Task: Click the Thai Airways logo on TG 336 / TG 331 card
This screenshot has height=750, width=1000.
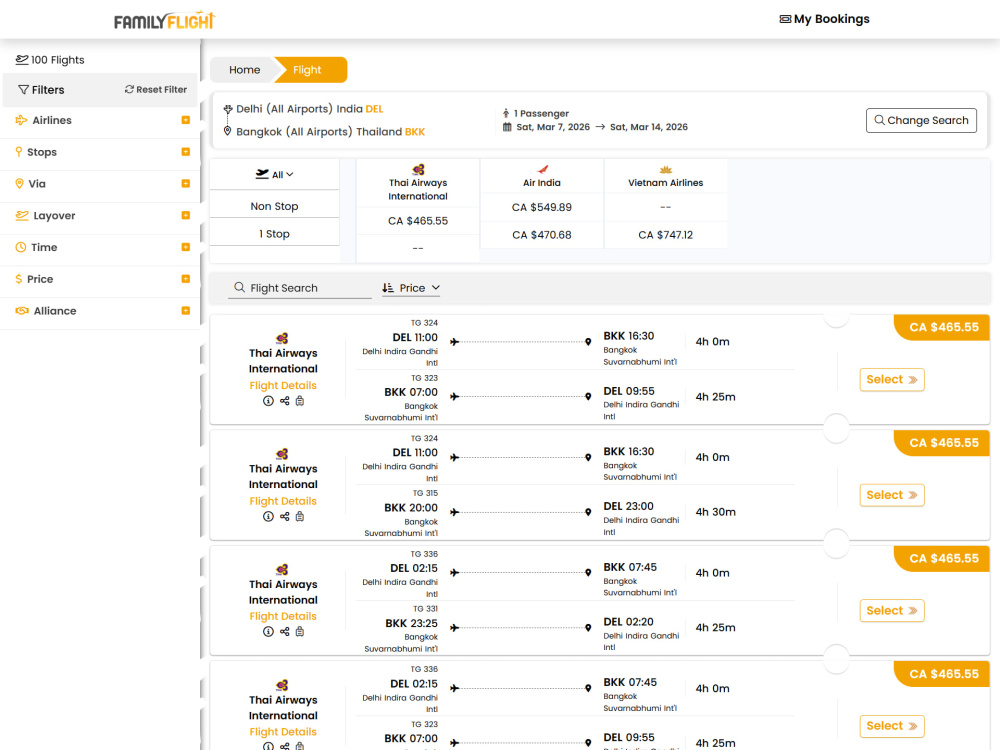Action: 282,570
